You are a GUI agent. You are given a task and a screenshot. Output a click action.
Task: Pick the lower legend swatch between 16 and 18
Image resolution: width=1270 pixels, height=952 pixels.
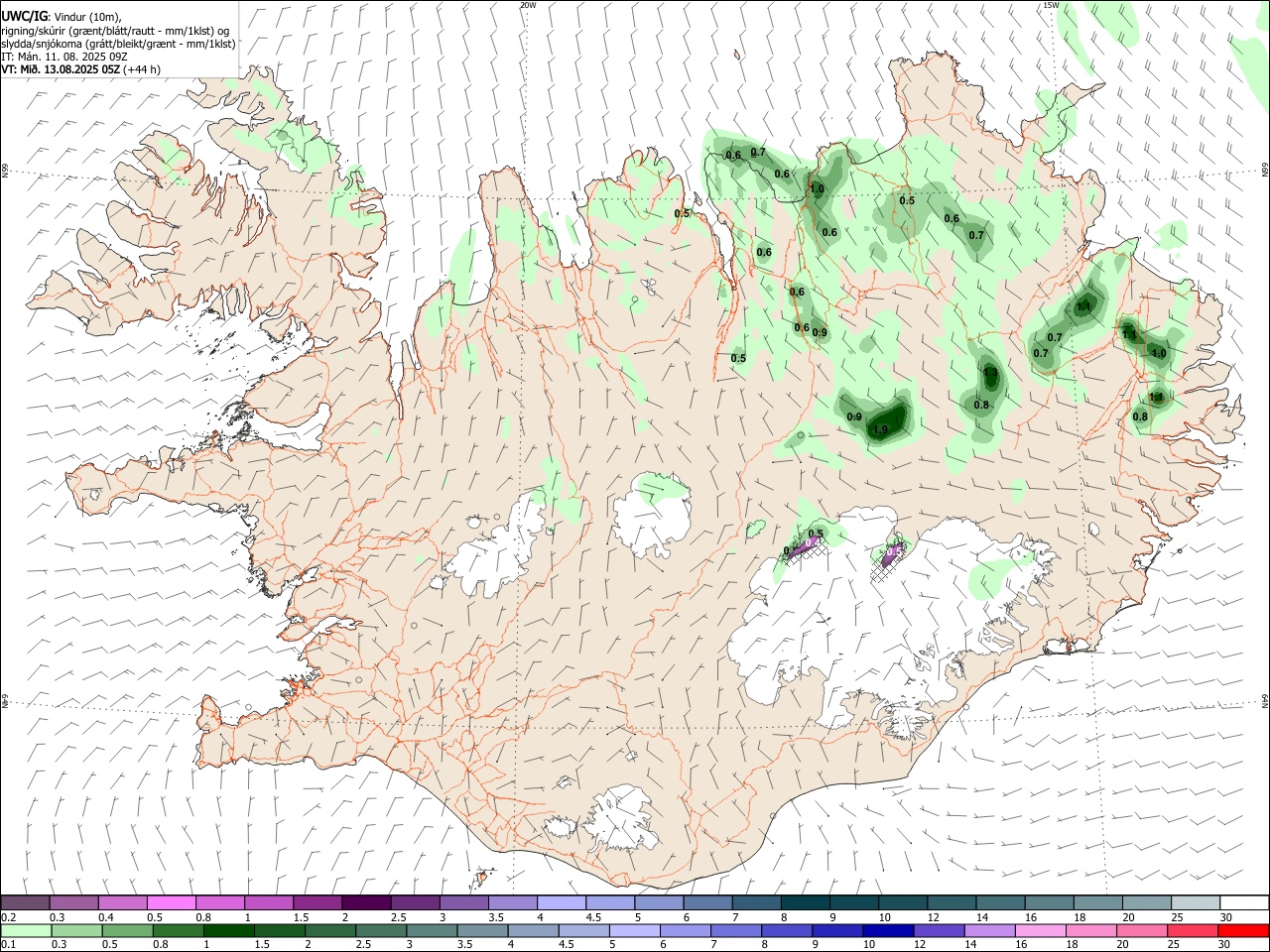click(x=1042, y=930)
